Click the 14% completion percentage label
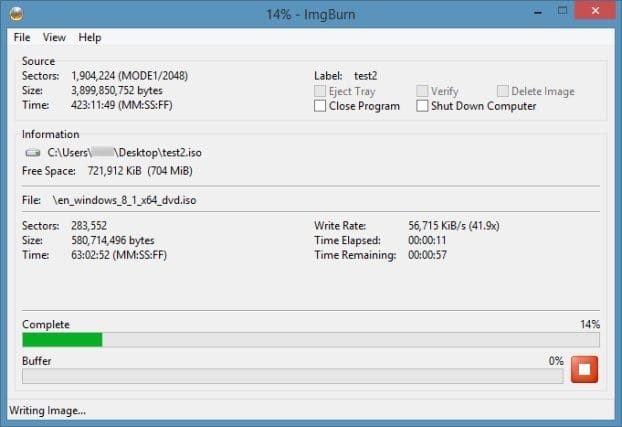 (x=590, y=325)
